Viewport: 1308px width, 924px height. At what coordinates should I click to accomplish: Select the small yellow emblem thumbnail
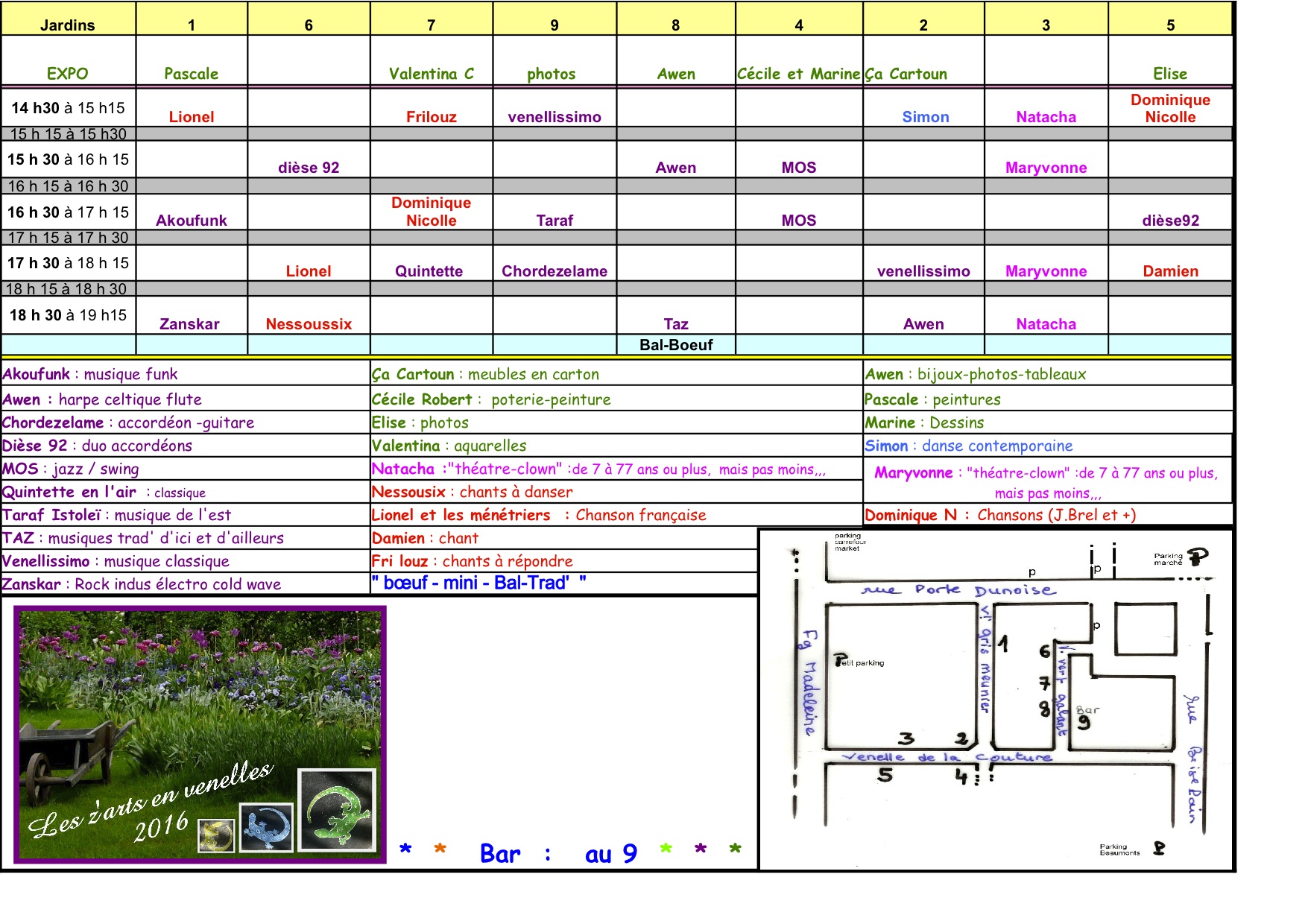(216, 835)
